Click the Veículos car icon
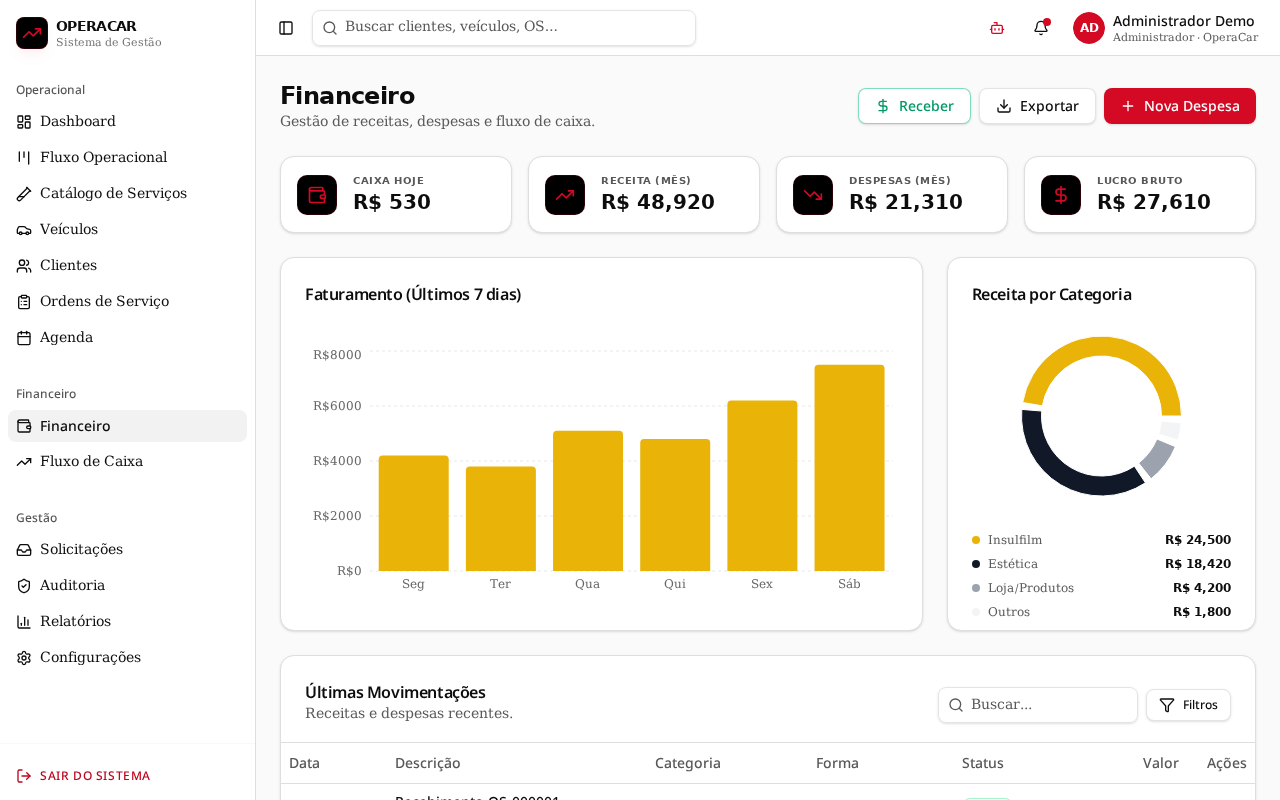 click(24, 230)
